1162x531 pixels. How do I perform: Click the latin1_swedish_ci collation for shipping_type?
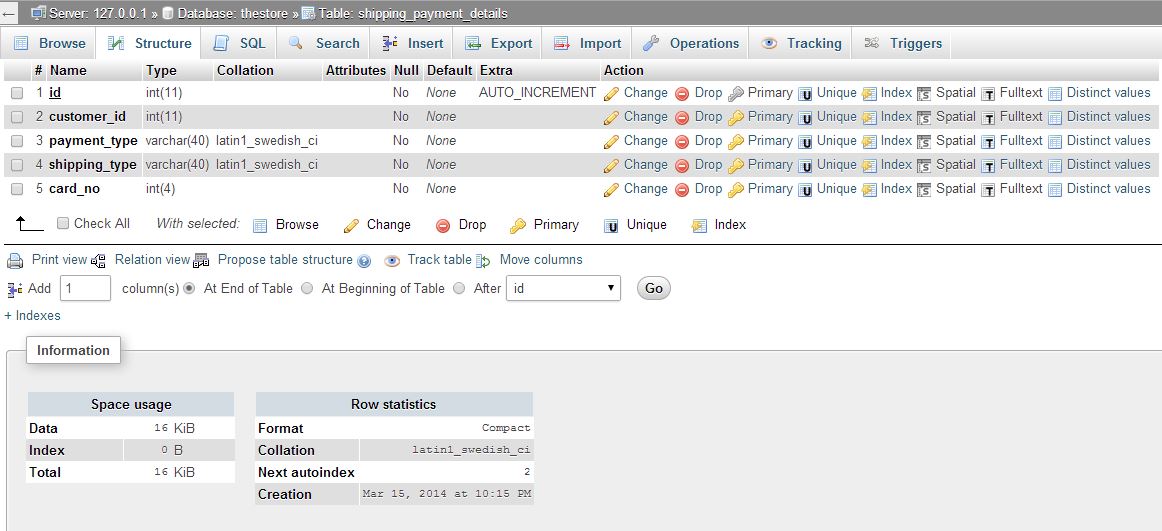pos(267,164)
